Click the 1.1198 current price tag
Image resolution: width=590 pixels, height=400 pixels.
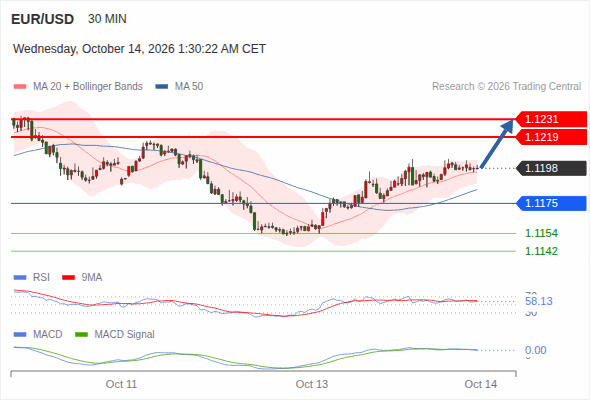(551, 168)
